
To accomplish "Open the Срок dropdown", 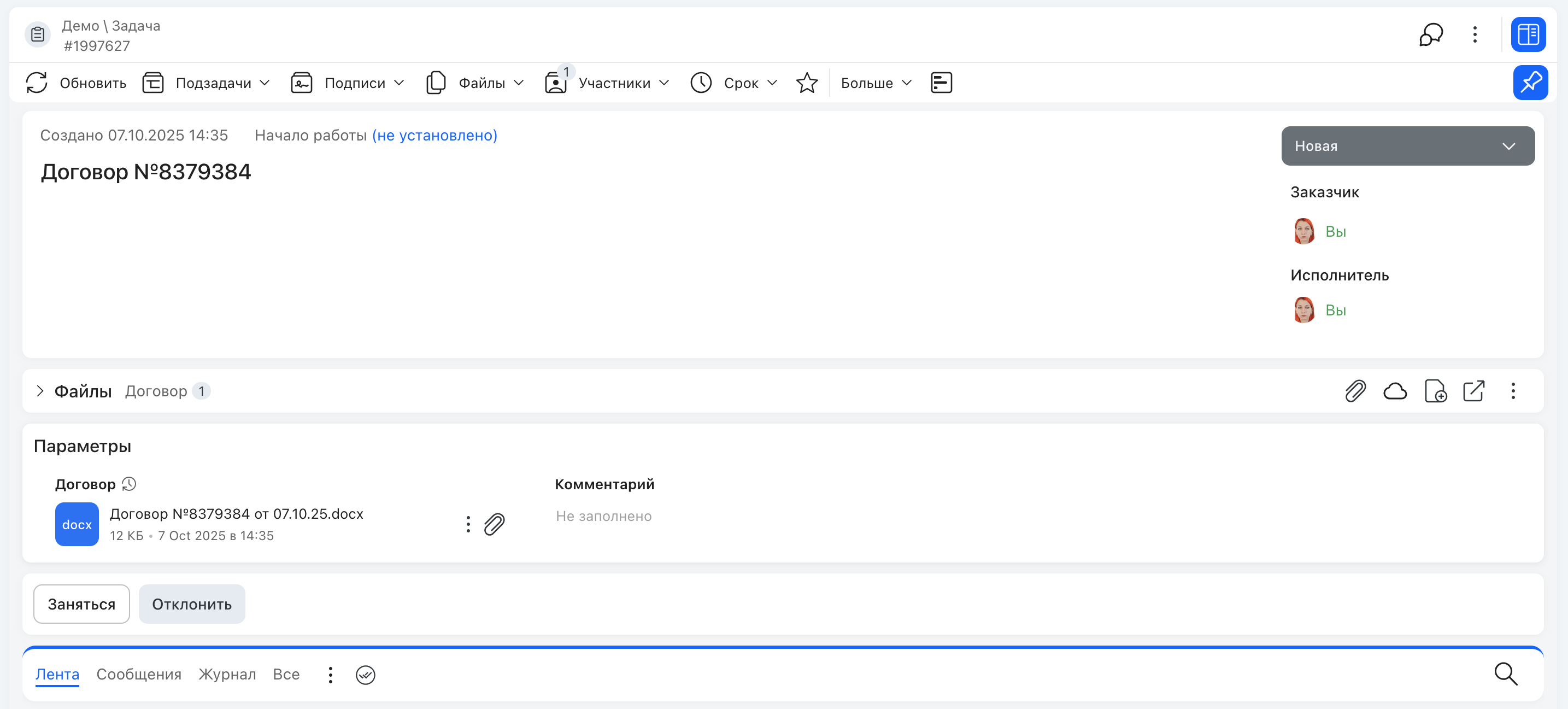I will point(772,83).
